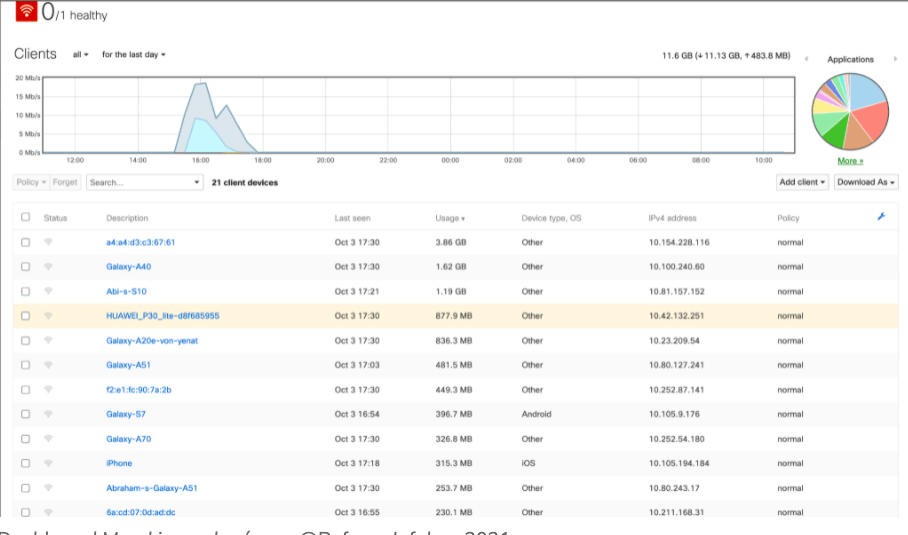Click status wifi icon for Galaxy-A20e-von-yenat
This screenshot has width=908, height=535.
[49, 340]
